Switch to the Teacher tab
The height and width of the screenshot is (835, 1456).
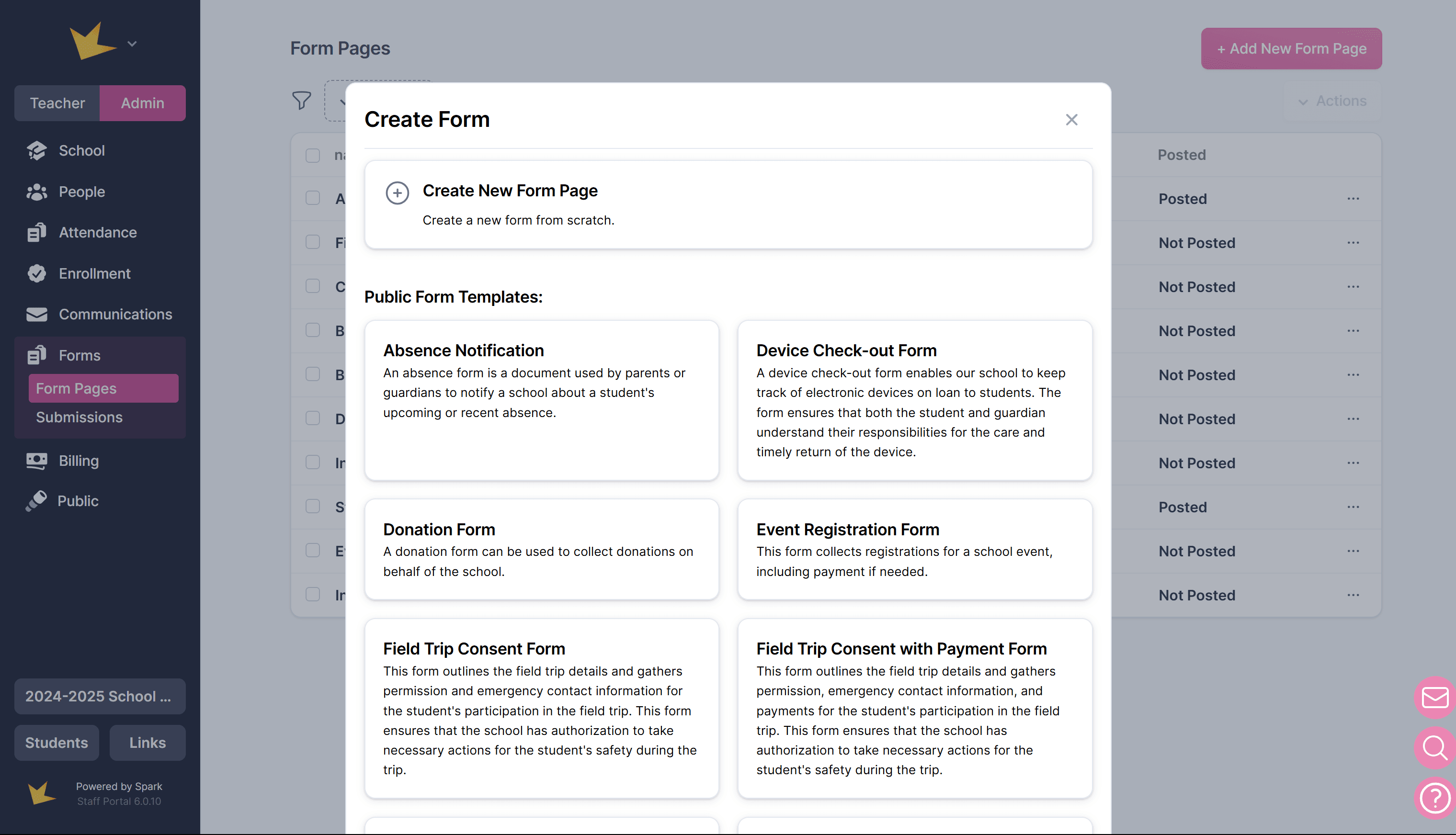pos(57,103)
